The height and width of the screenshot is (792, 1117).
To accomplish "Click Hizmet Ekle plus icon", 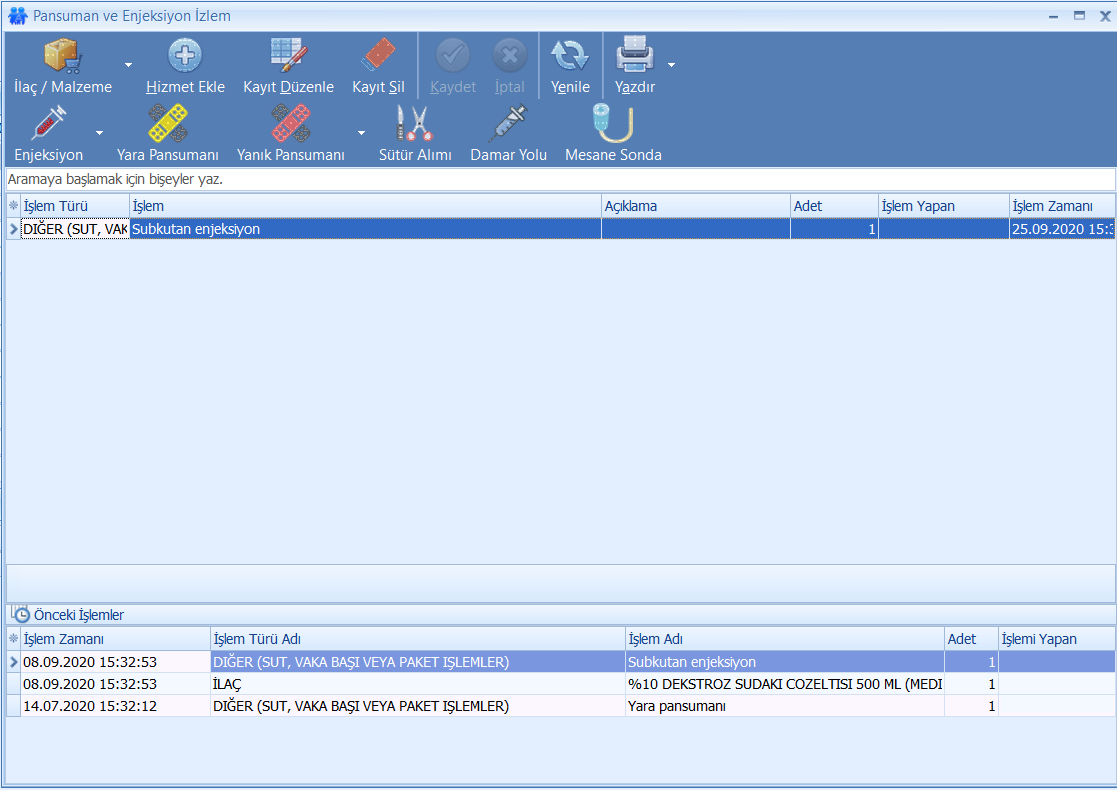I will click(185, 57).
